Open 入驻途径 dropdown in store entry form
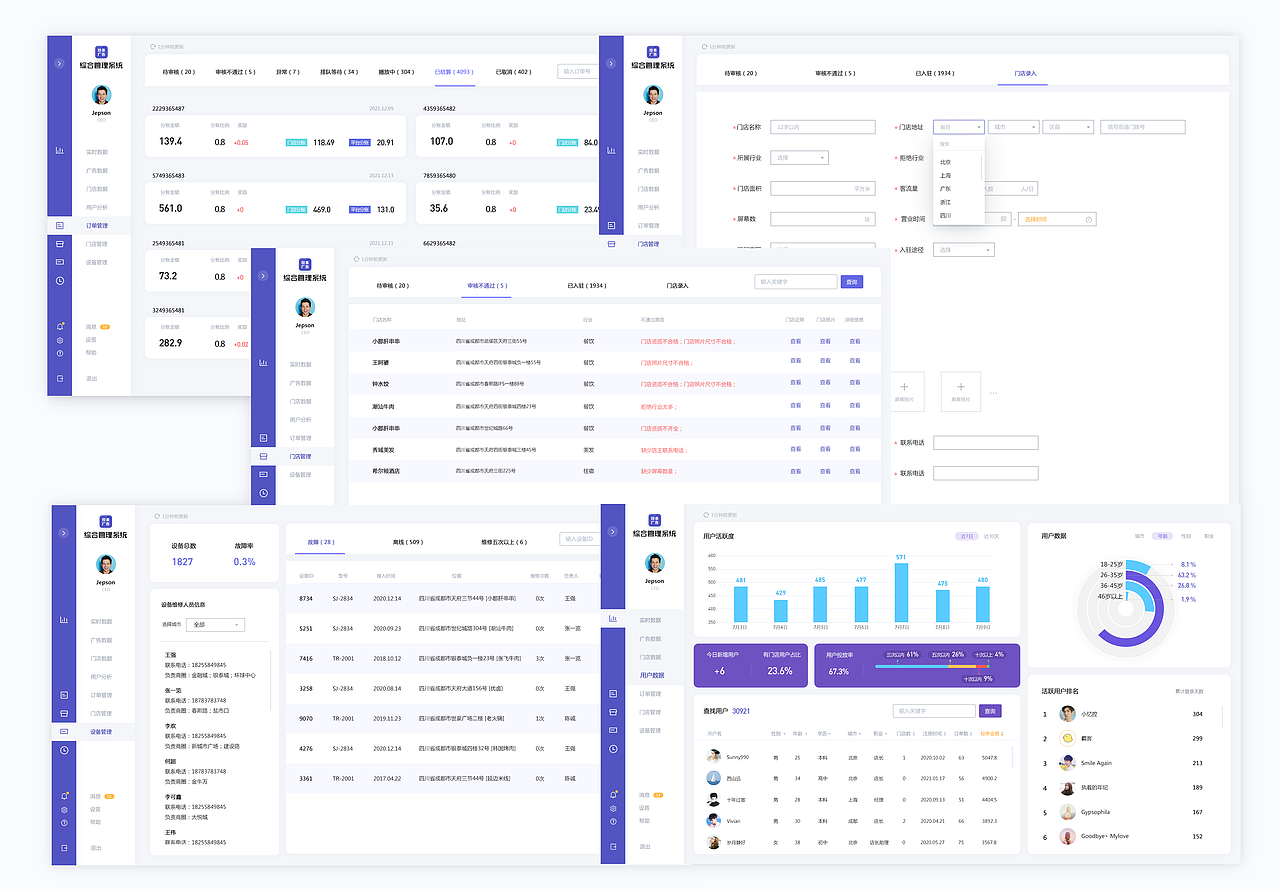Viewport: 1280px width, 889px height. click(x=964, y=250)
